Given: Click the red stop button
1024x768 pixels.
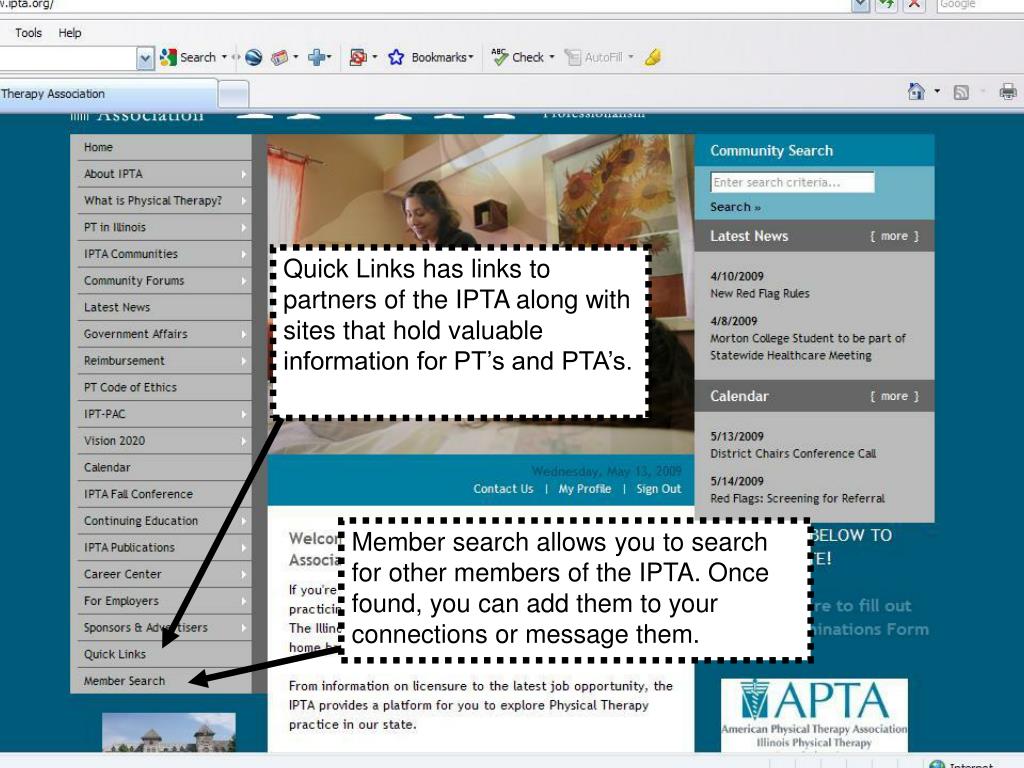Looking at the screenshot, I should pyautogui.click(x=914, y=5).
